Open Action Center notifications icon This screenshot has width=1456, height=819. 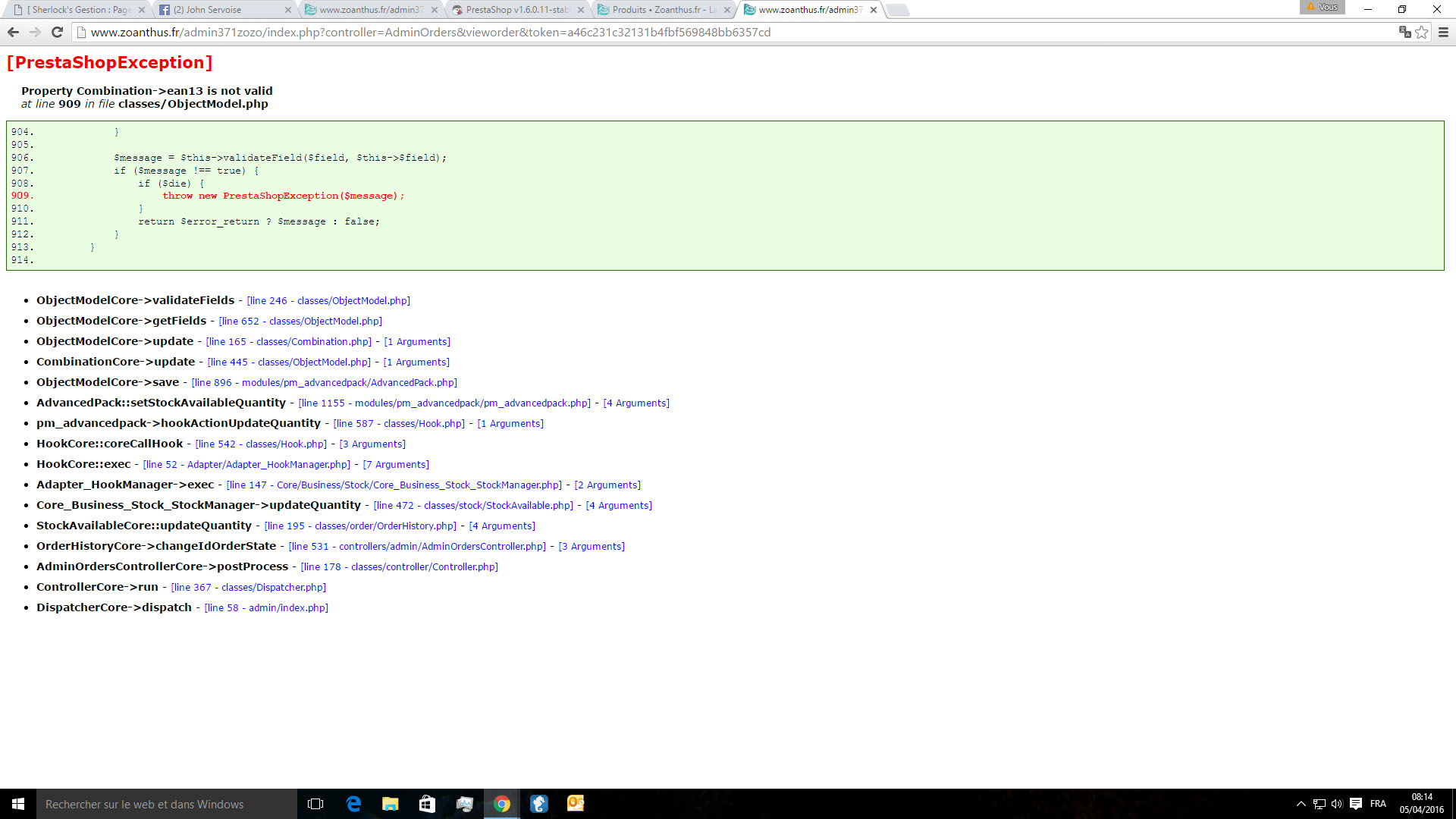pyautogui.click(x=1356, y=804)
